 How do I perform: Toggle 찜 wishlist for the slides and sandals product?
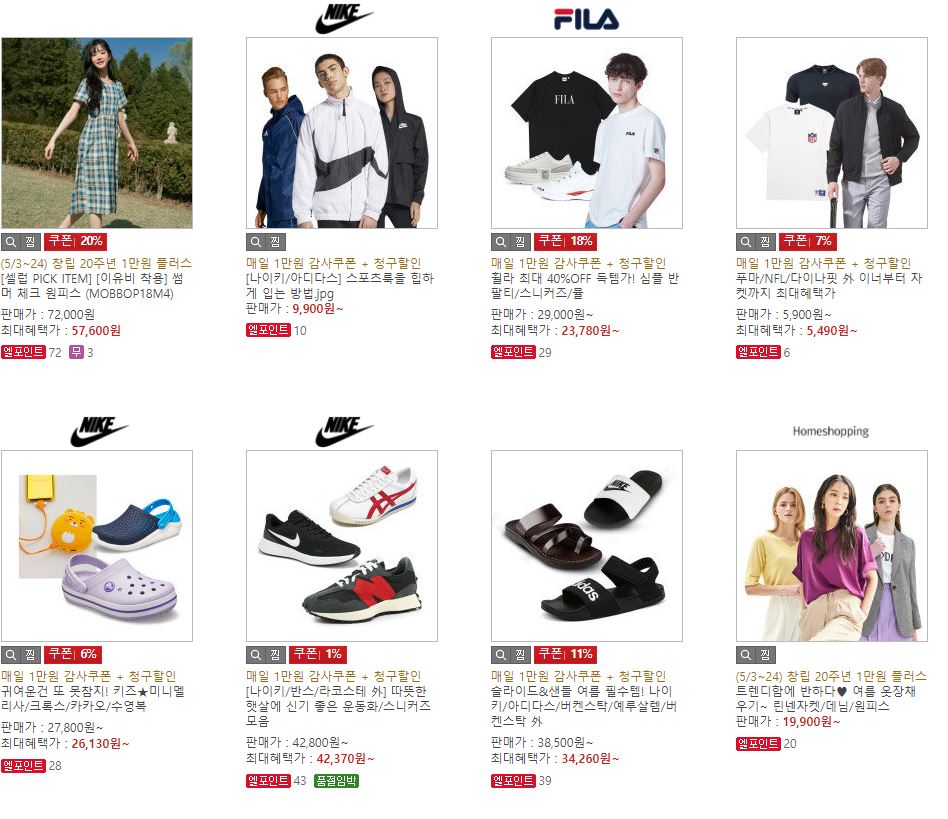521,655
